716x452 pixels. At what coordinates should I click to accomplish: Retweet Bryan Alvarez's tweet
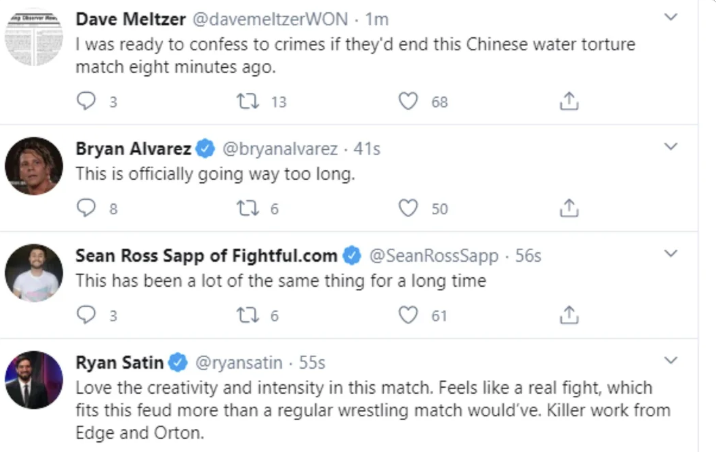(x=246, y=208)
